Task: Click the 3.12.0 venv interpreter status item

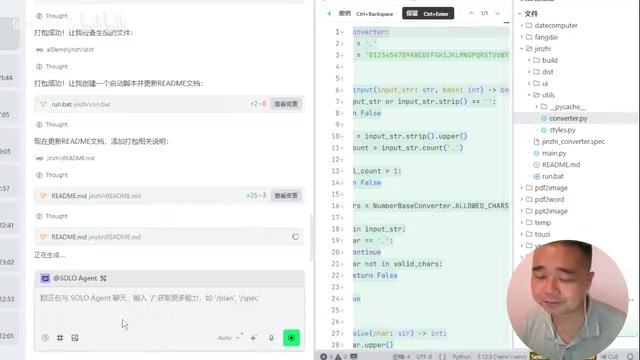Action: click(502, 357)
